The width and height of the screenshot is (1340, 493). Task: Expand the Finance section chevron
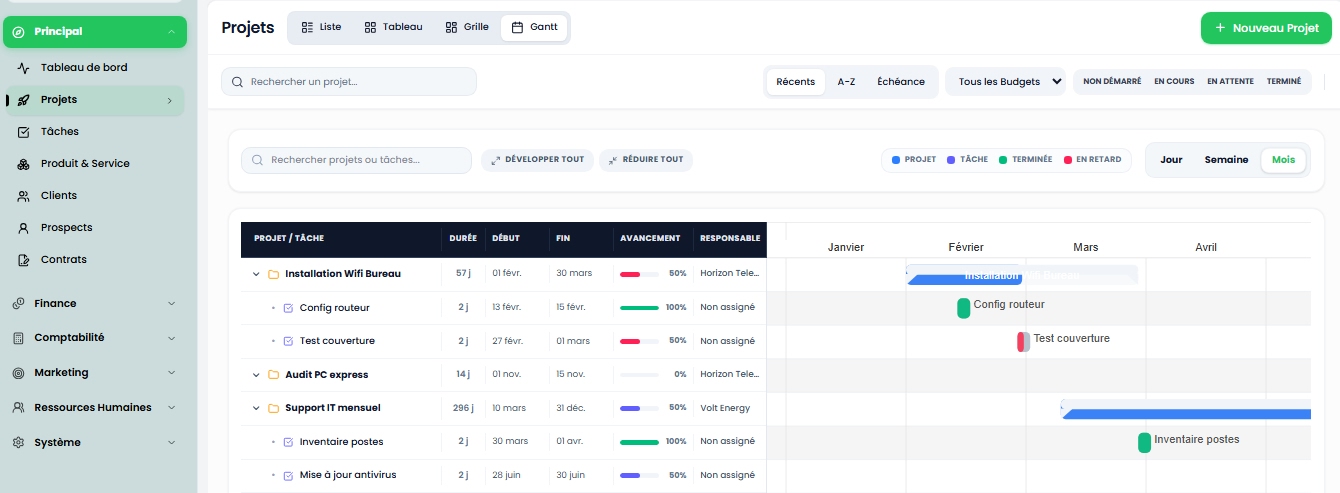click(x=171, y=304)
